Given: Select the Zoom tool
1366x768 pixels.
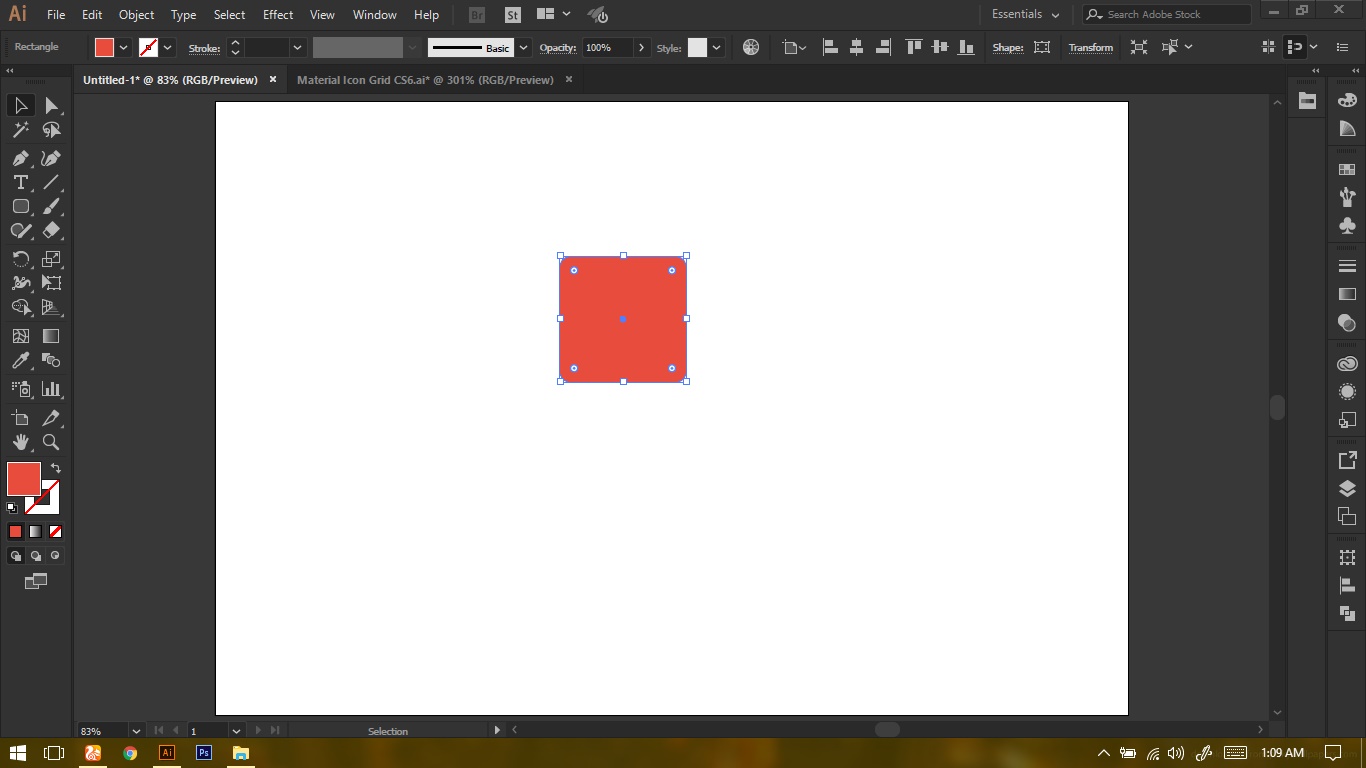Looking at the screenshot, I should click(x=51, y=442).
